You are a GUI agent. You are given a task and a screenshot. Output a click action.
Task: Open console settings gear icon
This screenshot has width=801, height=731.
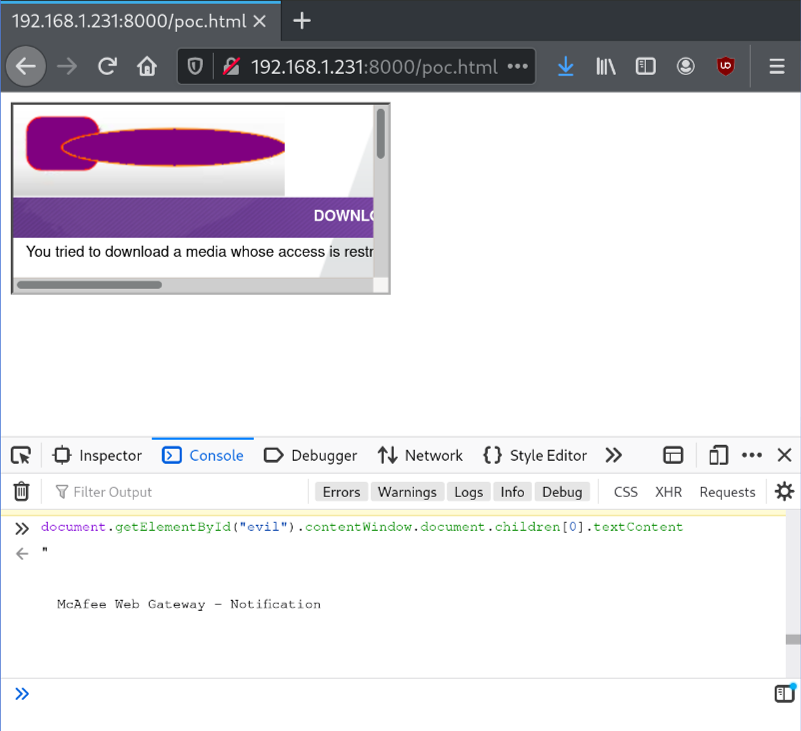point(784,491)
